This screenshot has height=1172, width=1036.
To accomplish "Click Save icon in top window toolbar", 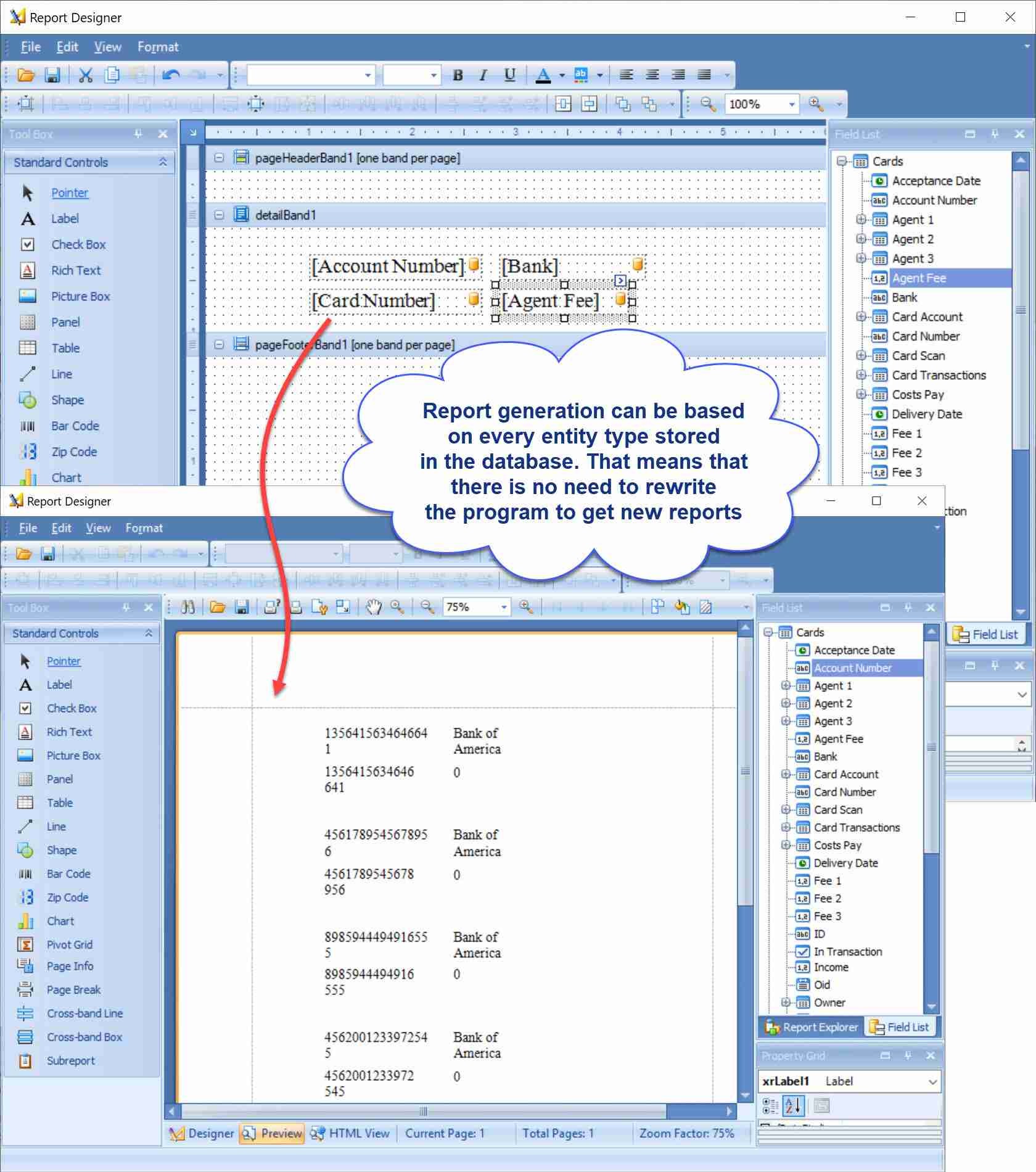I will click(53, 75).
